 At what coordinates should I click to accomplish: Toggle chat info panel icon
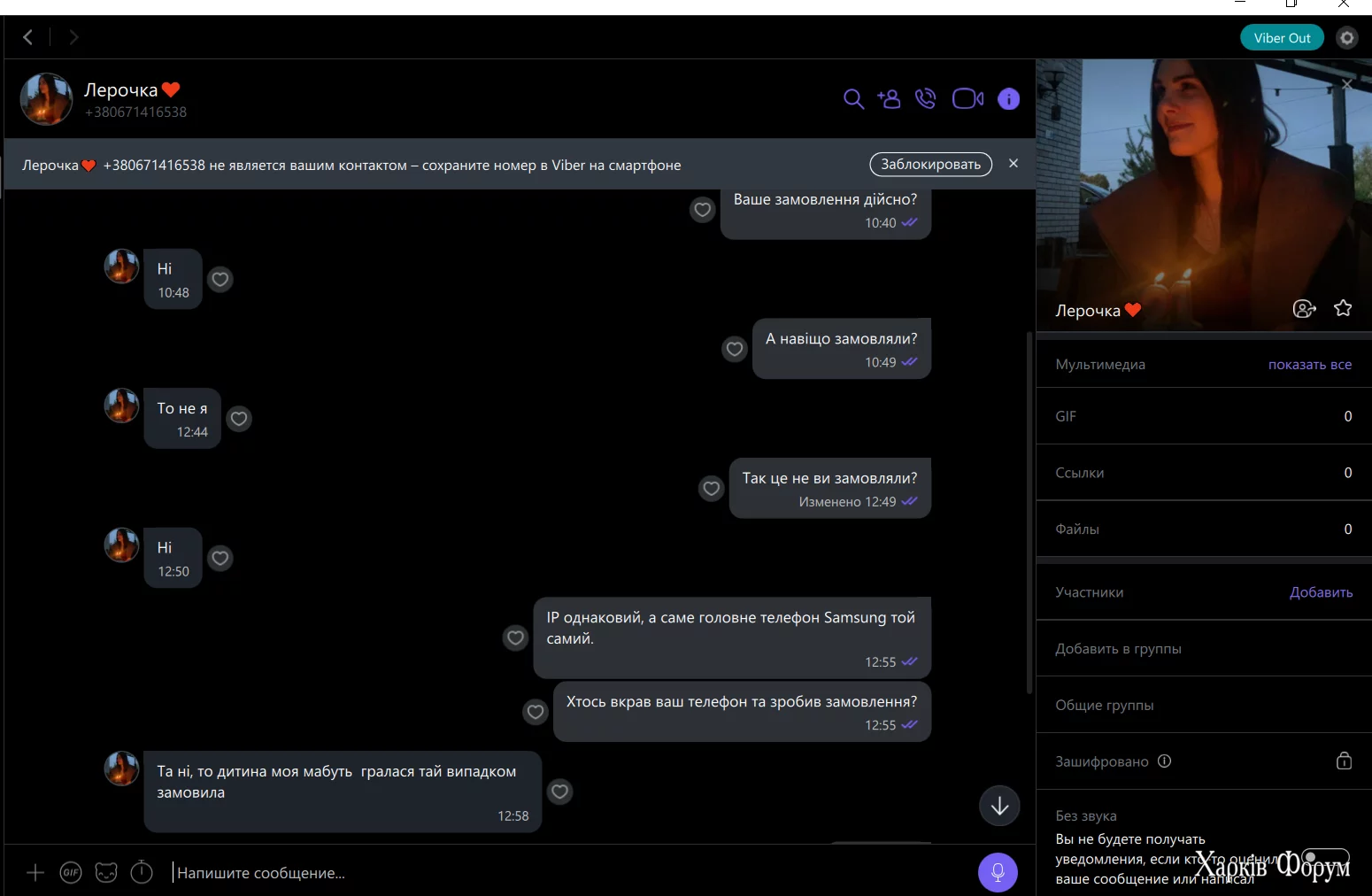click(1008, 99)
